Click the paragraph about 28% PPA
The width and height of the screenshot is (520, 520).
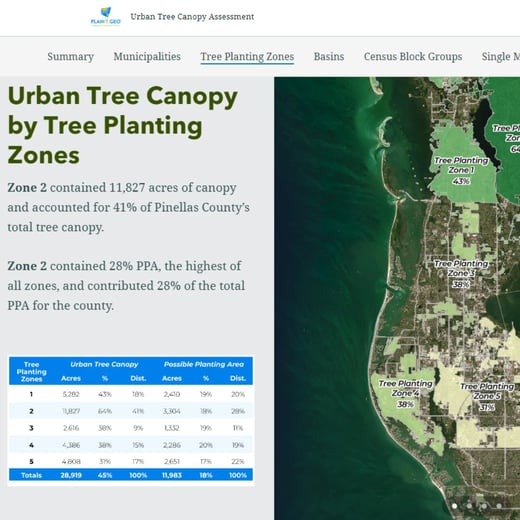[x=126, y=286]
